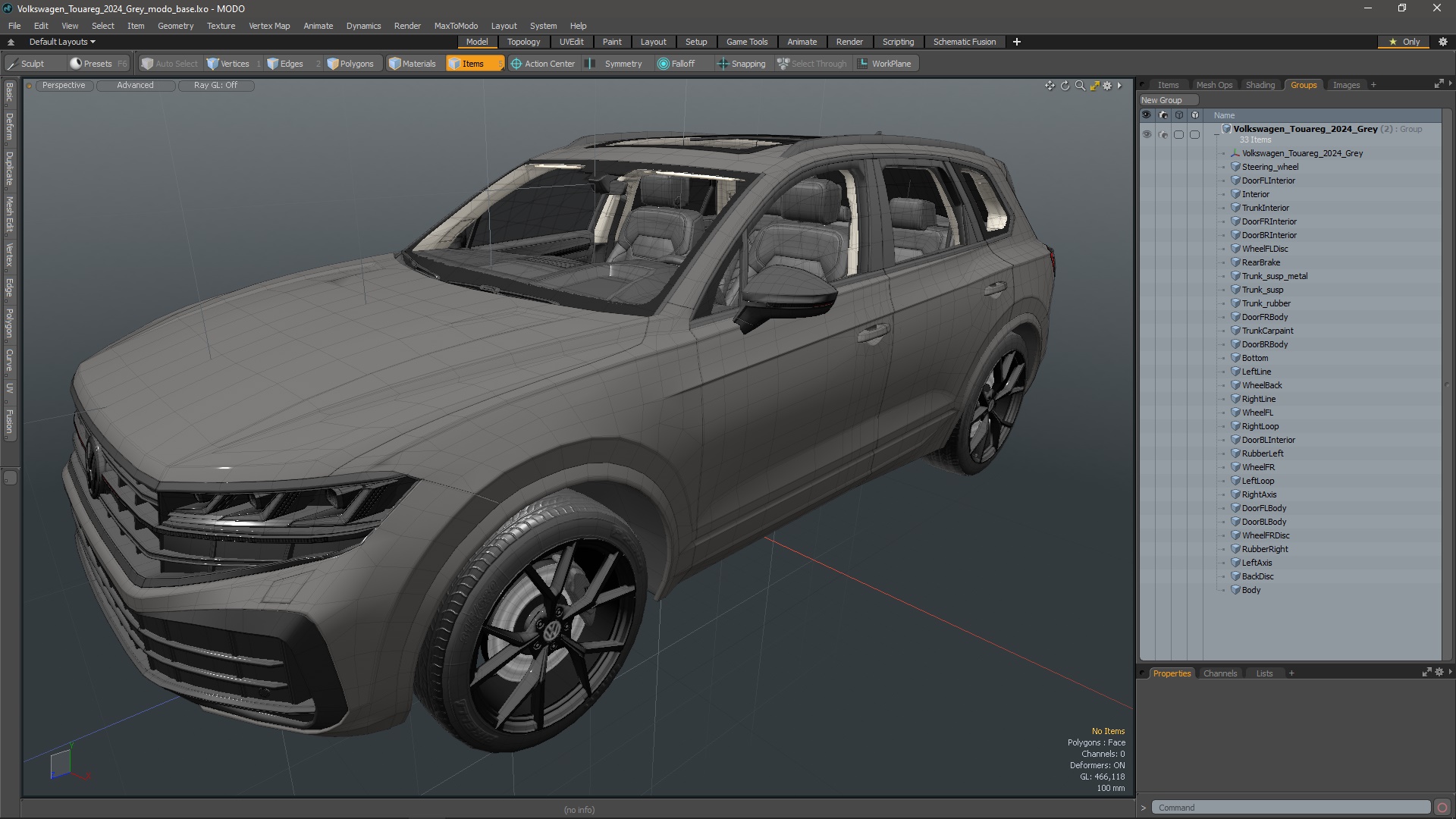Open WorkPlane options
The height and width of the screenshot is (819, 1456).
click(x=885, y=64)
